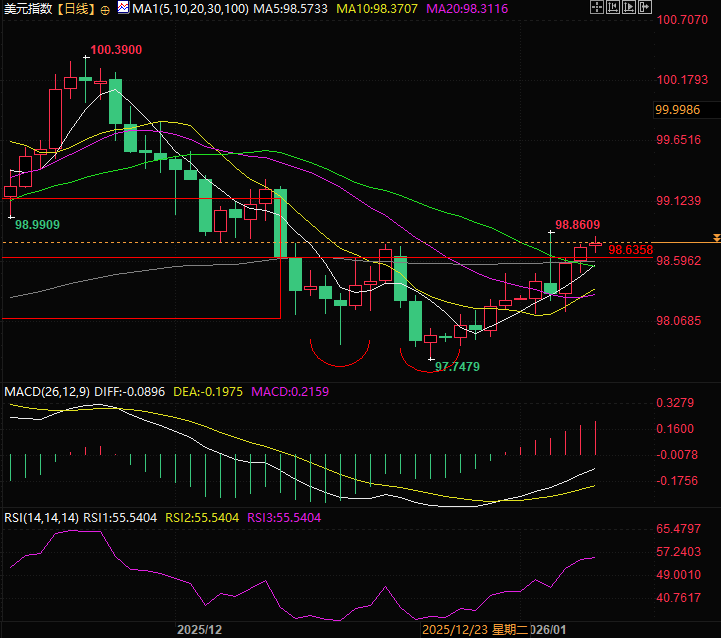Screen dimensions: 721x638
Task: Click the 0.3279 MACD axis value
Action: coord(675,403)
